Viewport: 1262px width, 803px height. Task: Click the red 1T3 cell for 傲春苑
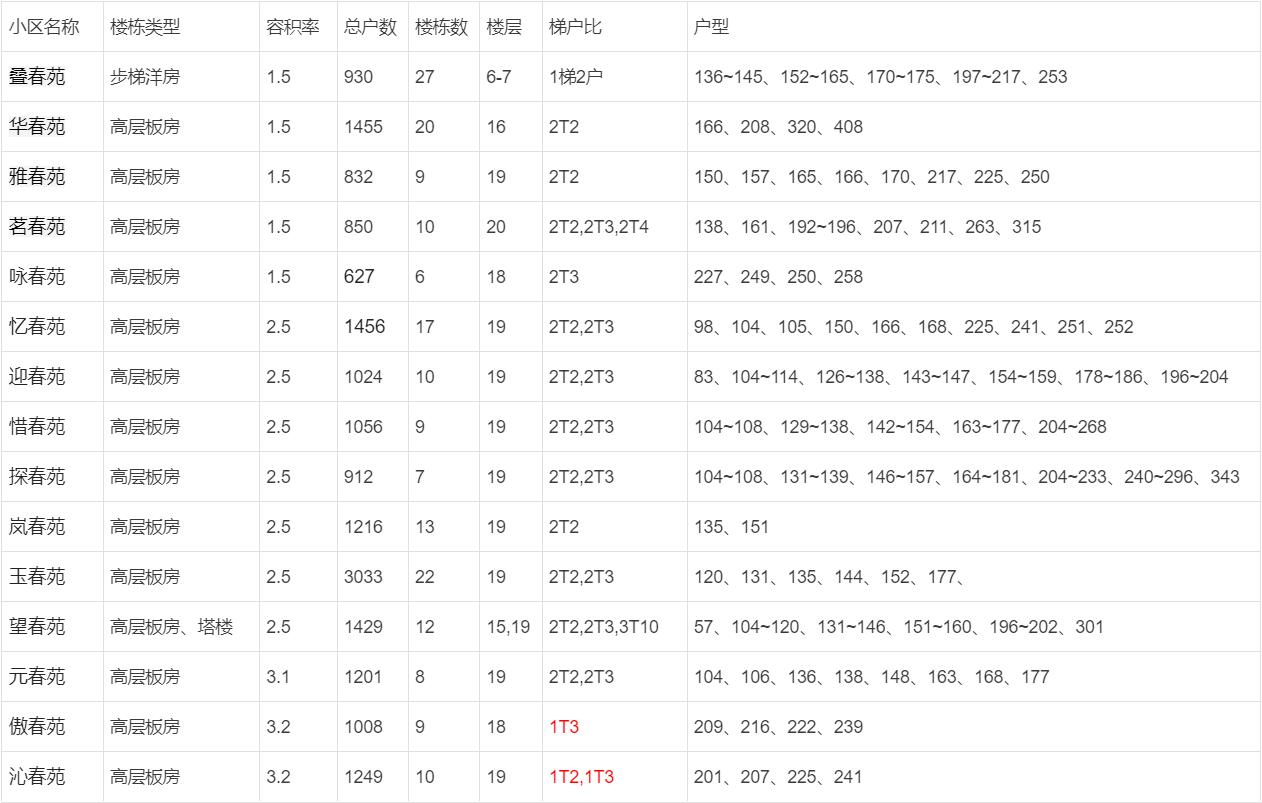564,727
